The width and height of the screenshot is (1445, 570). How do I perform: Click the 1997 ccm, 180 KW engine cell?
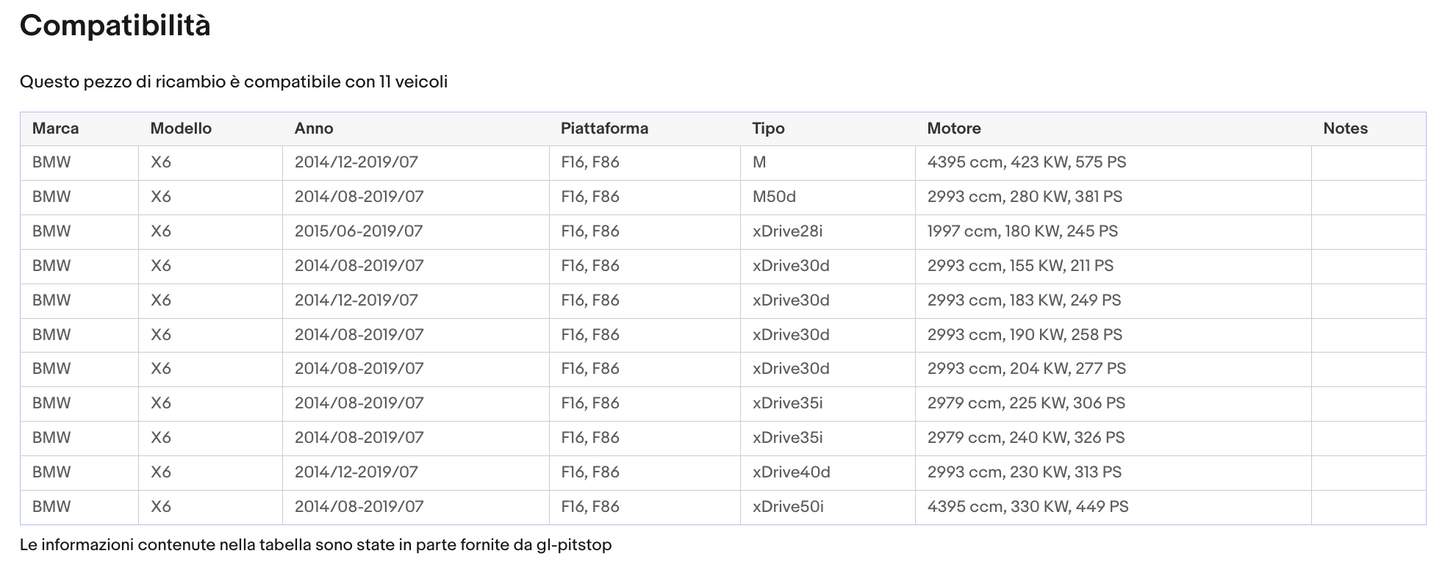pyautogui.click(x=1022, y=231)
